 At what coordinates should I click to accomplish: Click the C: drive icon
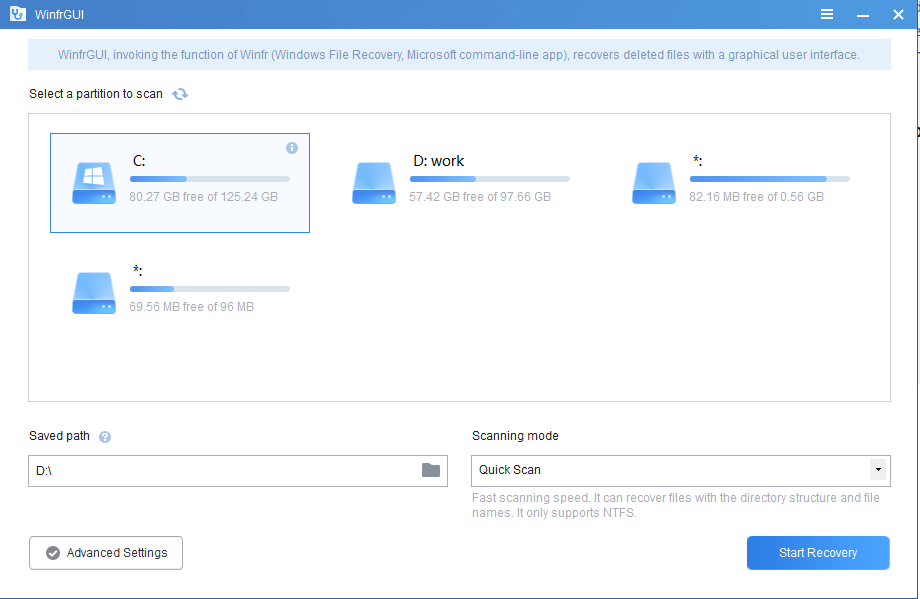pos(93,182)
